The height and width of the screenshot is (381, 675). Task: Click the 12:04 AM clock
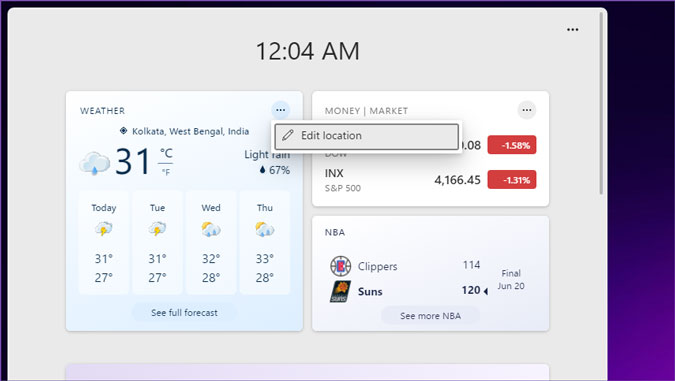pyautogui.click(x=307, y=51)
